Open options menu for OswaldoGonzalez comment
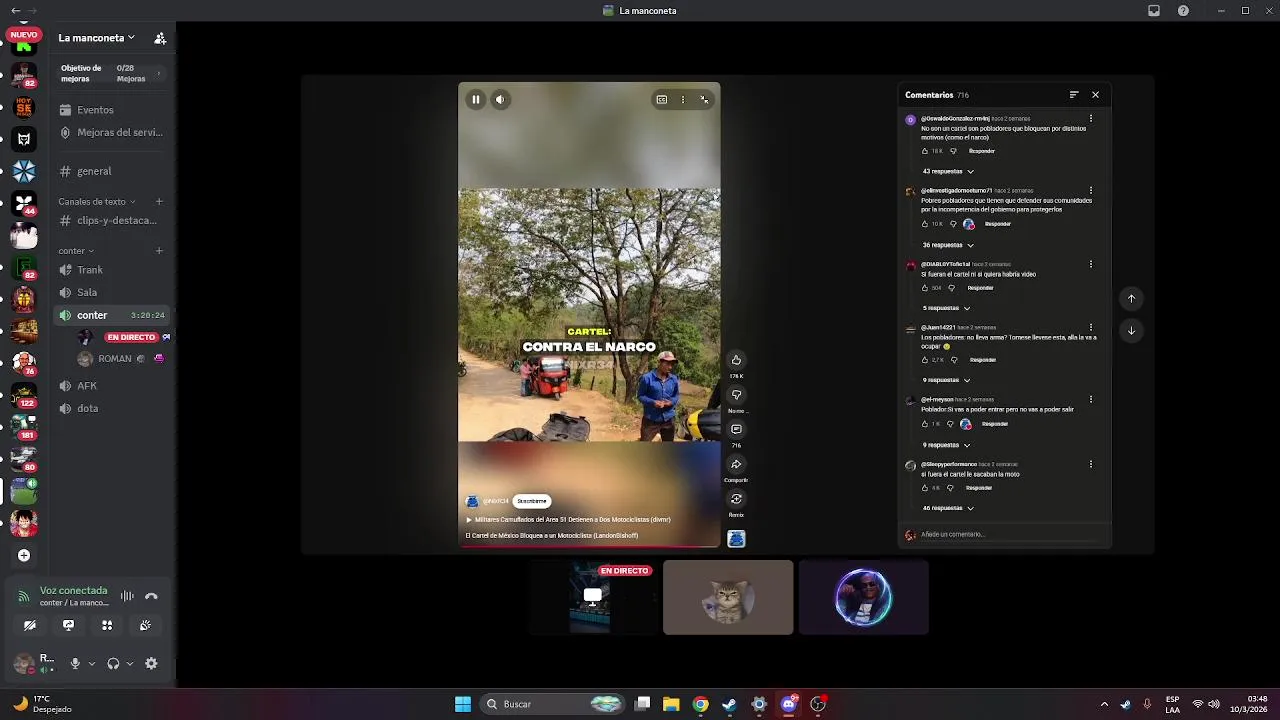This screenshot has height=720, width=1280. click(x=1091, y=118)
